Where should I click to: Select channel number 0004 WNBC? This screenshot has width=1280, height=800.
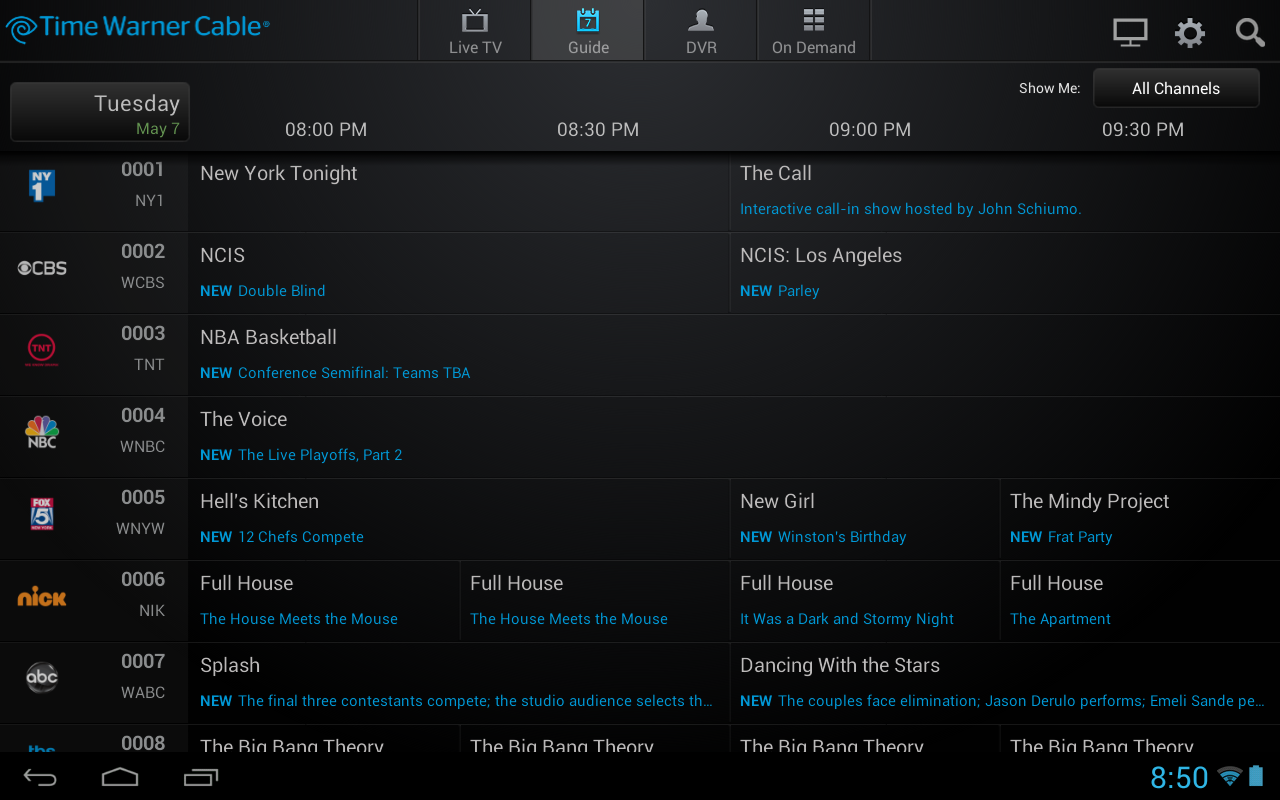(x=142, y=431)
